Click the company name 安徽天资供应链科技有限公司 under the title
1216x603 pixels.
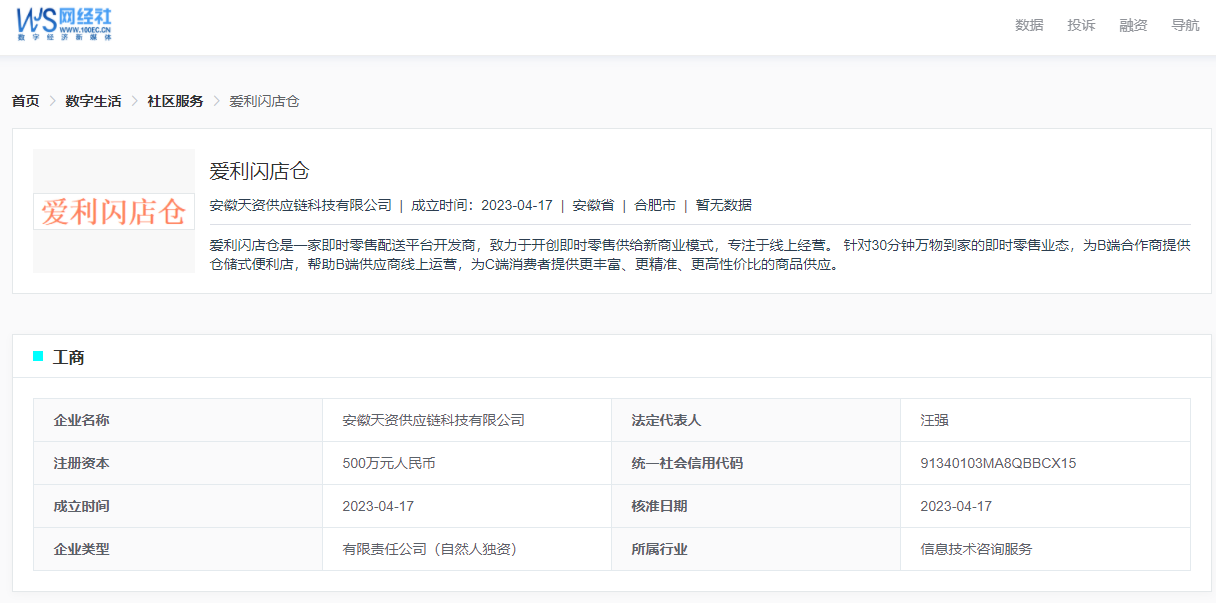coord(300,205)
